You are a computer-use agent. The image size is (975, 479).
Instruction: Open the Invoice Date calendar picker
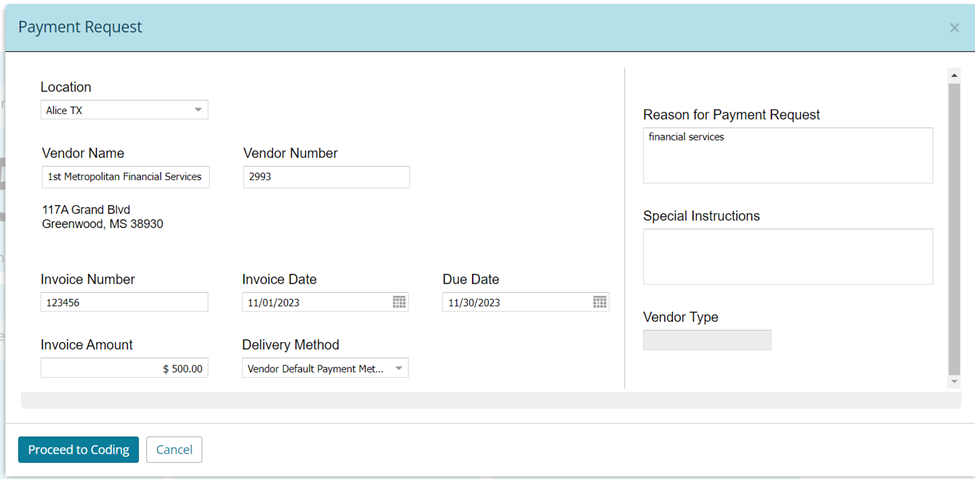(x=399, y=302)
